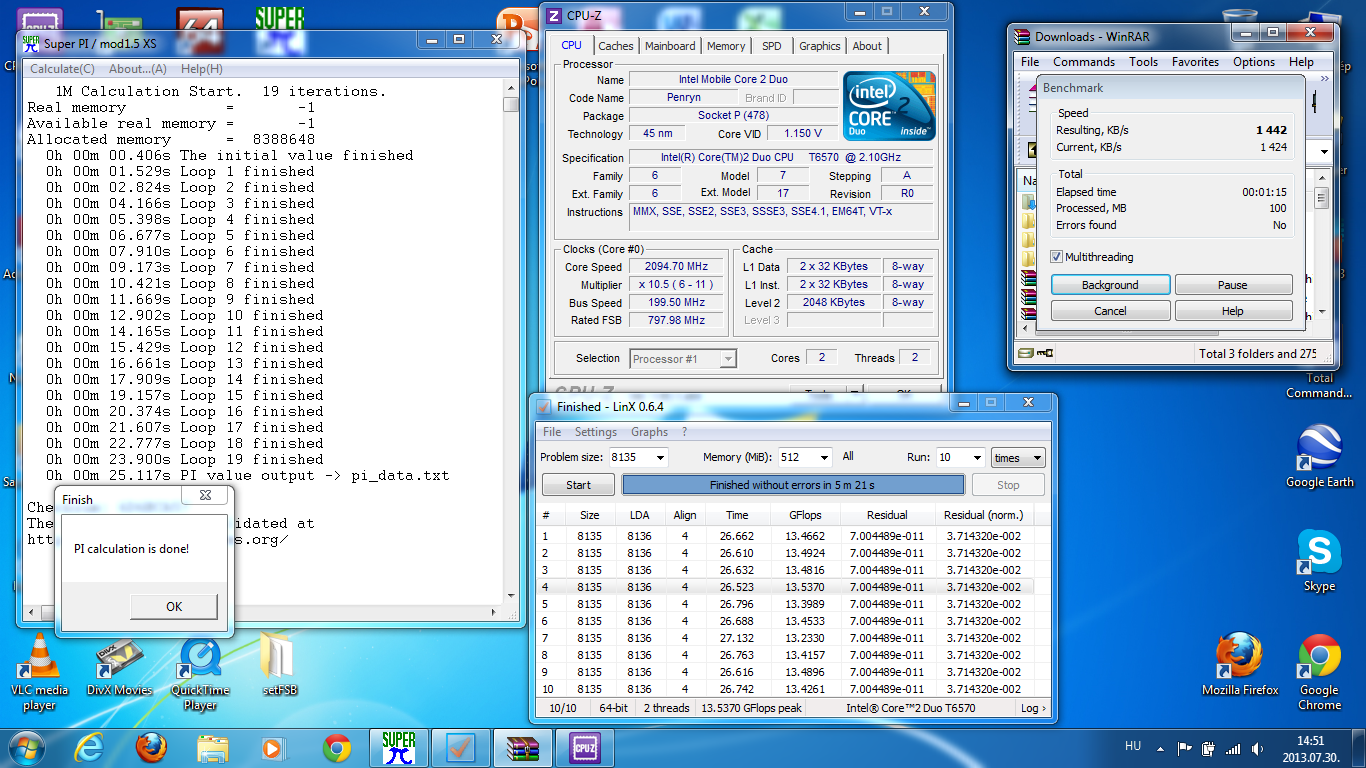Switch to the Mainboard tab in CPU-Z
The width and height of the screenshot is (1366, 768).
pos(670,46)
